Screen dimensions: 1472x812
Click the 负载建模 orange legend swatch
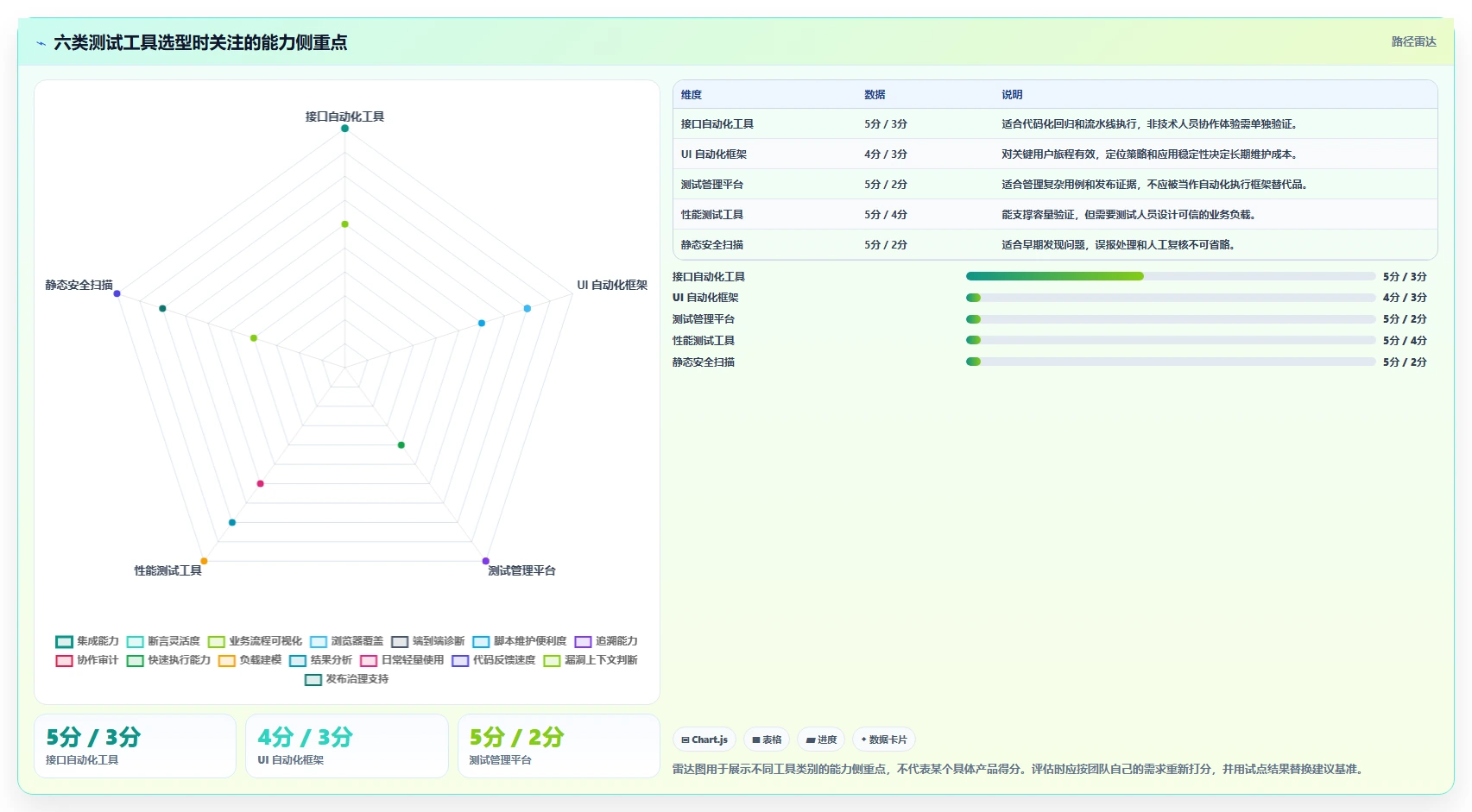click(227, 661)
